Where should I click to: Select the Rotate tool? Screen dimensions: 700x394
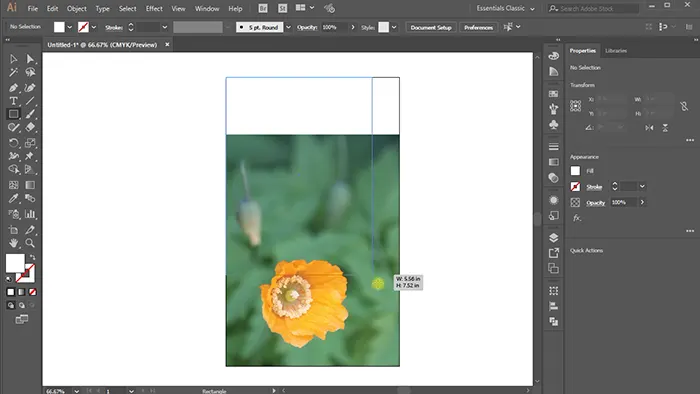click(13, 143)
